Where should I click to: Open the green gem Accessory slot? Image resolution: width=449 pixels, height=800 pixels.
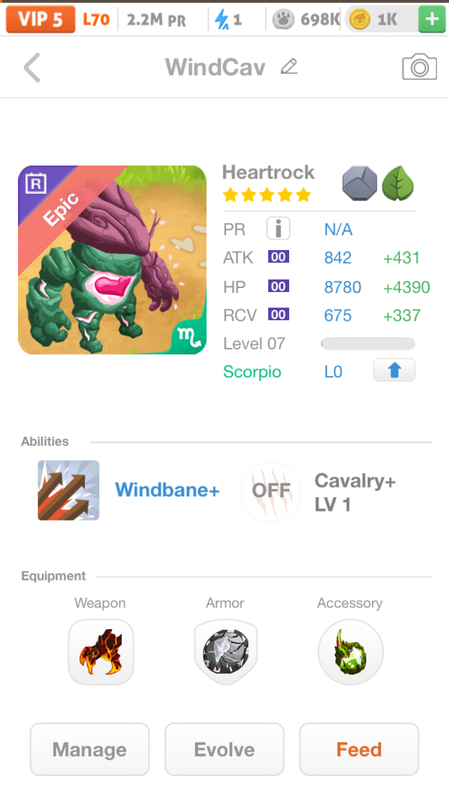pyautogui.click(x=350, y=652)
